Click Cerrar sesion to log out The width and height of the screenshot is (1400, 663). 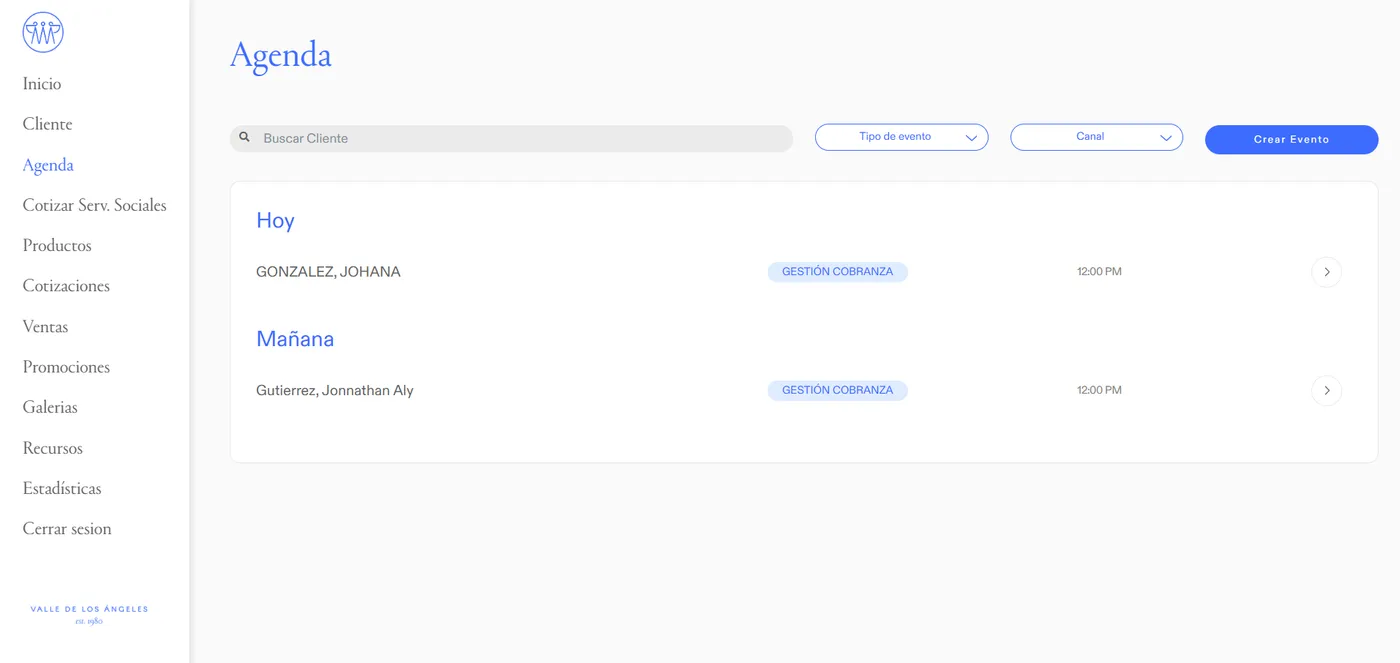point(67,529)
